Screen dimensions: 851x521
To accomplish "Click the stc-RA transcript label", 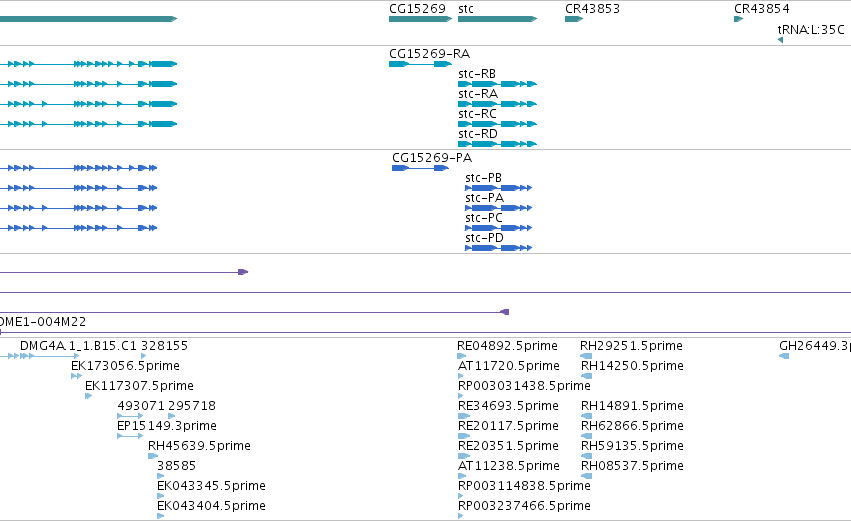I will click(x=478, y=94).
